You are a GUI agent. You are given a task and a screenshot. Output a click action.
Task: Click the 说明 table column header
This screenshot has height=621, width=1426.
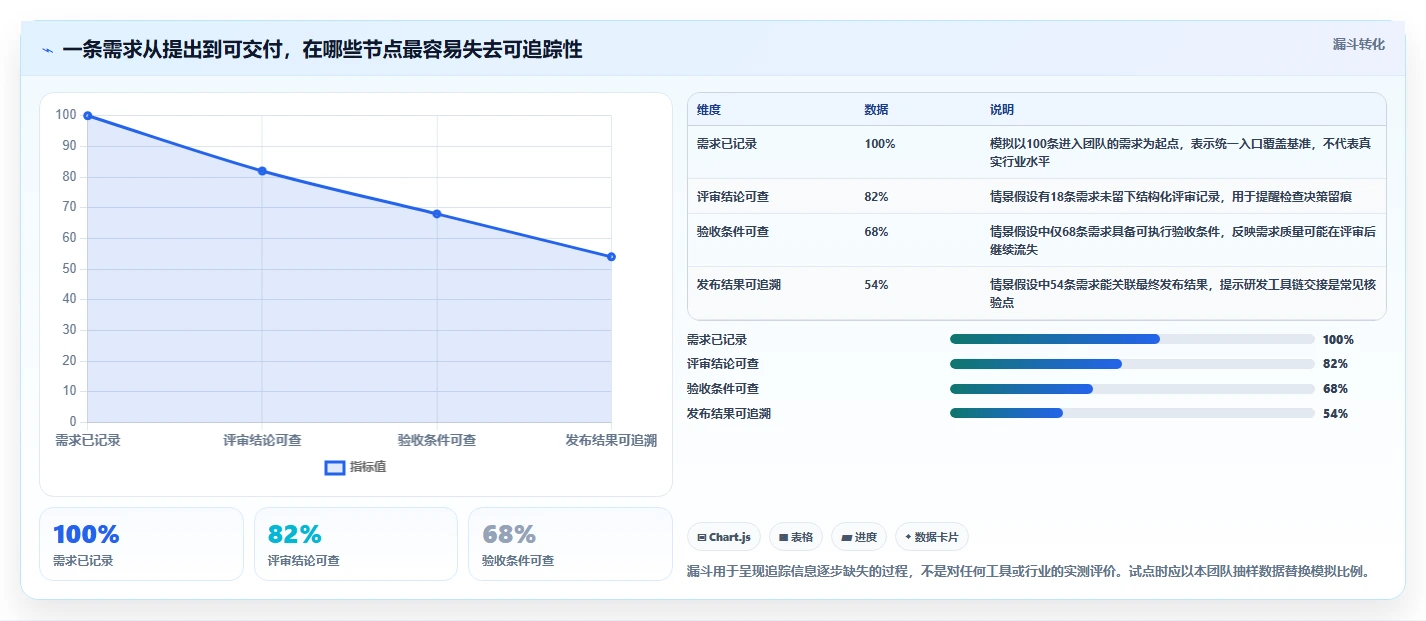(1002, 110)
